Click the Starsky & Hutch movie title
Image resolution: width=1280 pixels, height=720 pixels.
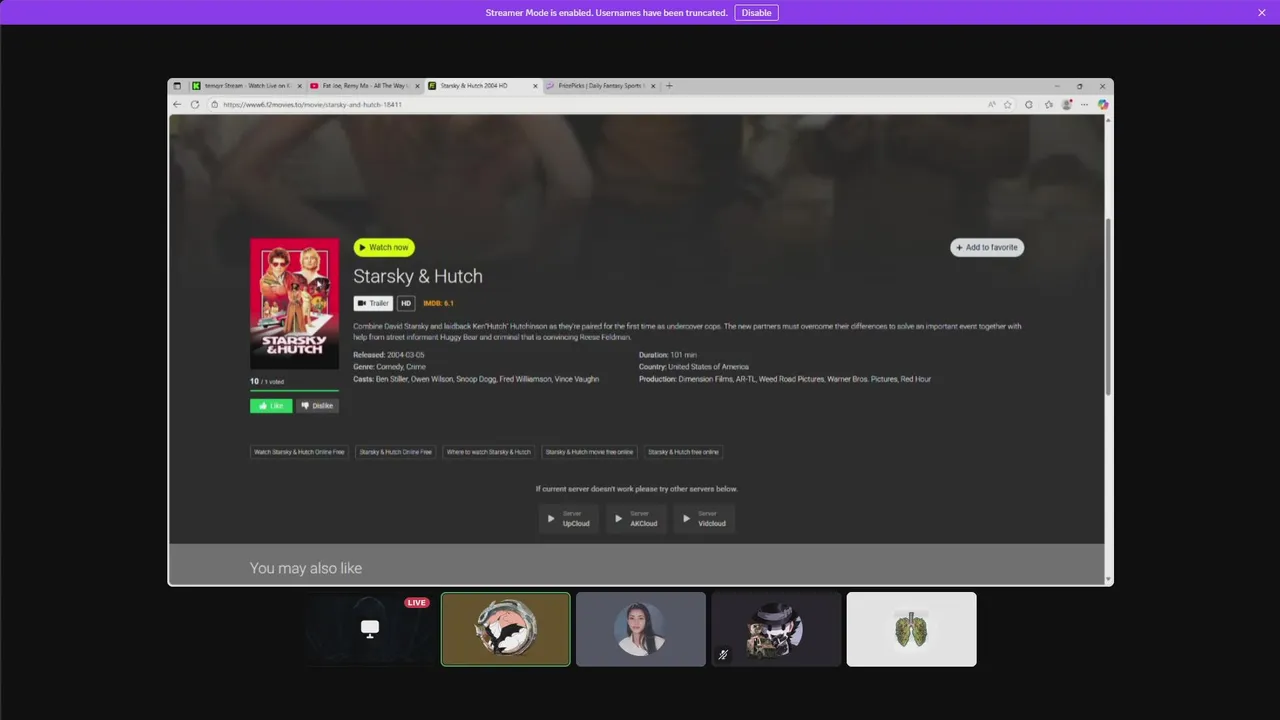418,276
